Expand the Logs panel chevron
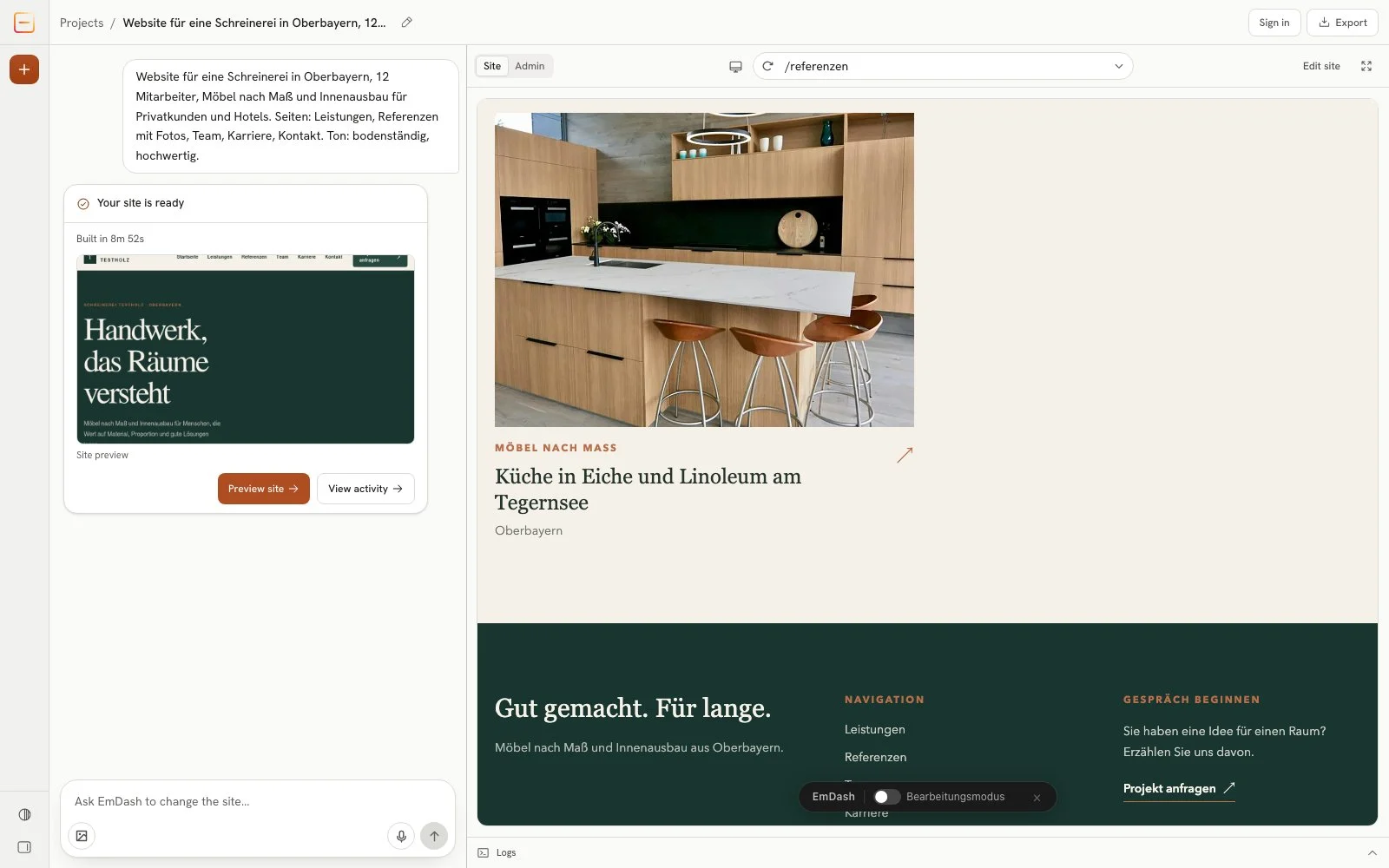Image resolution: width=1389 pixels, height=868 pixels. pyautogui.click(x=1373, y=852)
